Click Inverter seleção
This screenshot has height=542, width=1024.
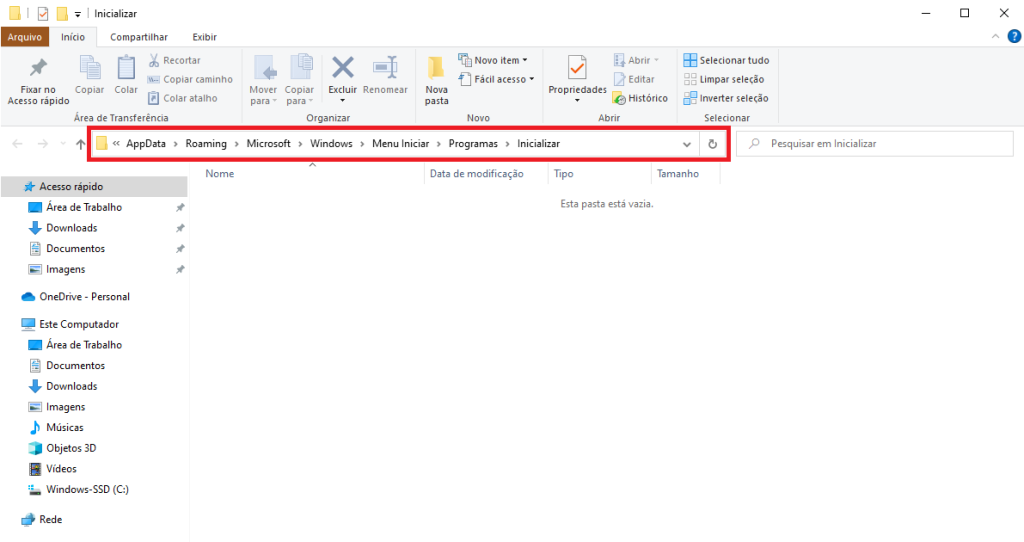click(x=726, y=98)
